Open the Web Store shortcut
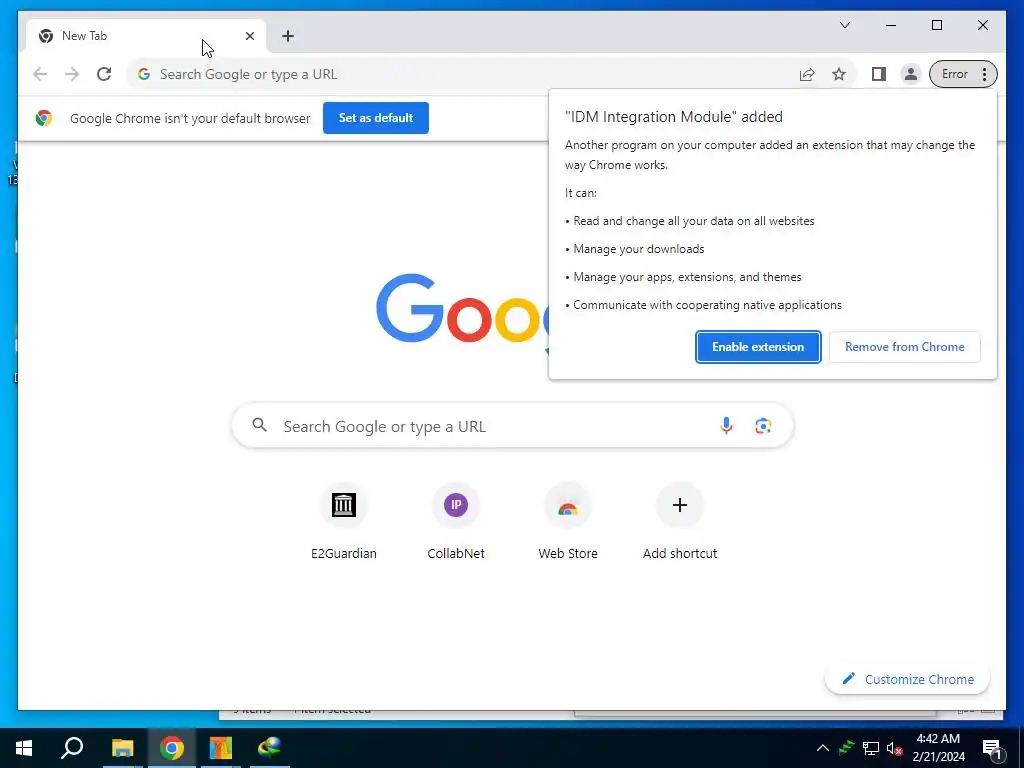Image resolution: width=1024 pixels, height=768 pixels. click(568, 523)
